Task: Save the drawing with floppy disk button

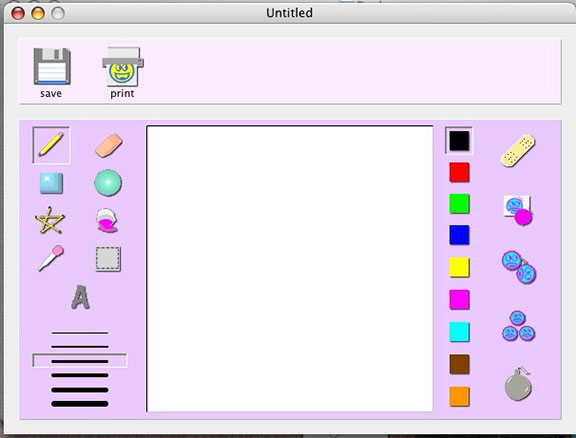Action: [x=52, y=73]
